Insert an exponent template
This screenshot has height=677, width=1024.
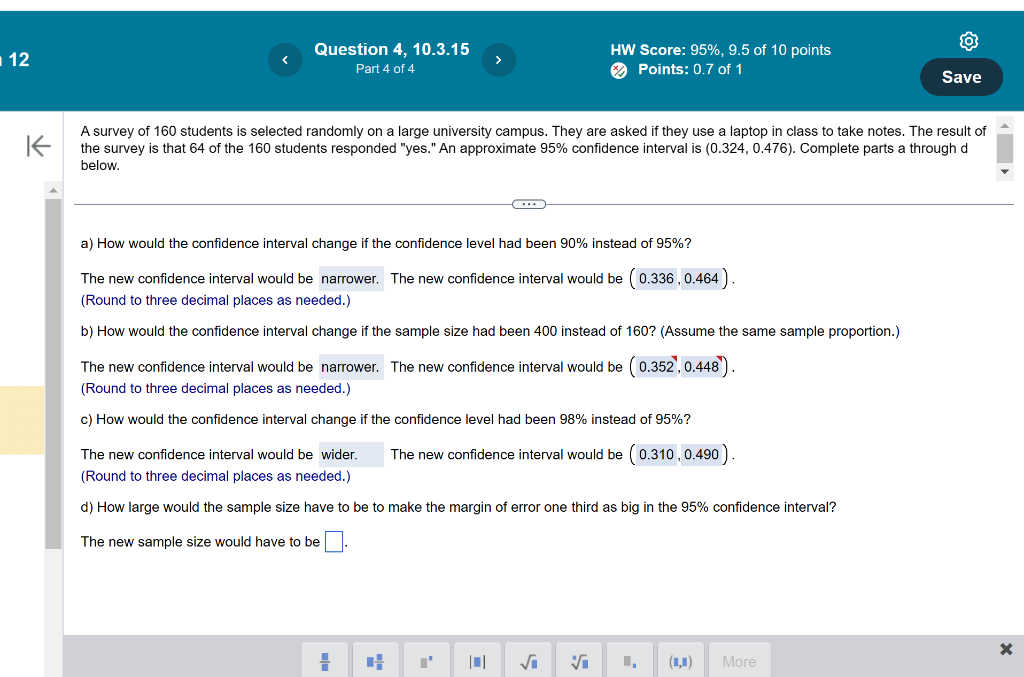[426, 661]
